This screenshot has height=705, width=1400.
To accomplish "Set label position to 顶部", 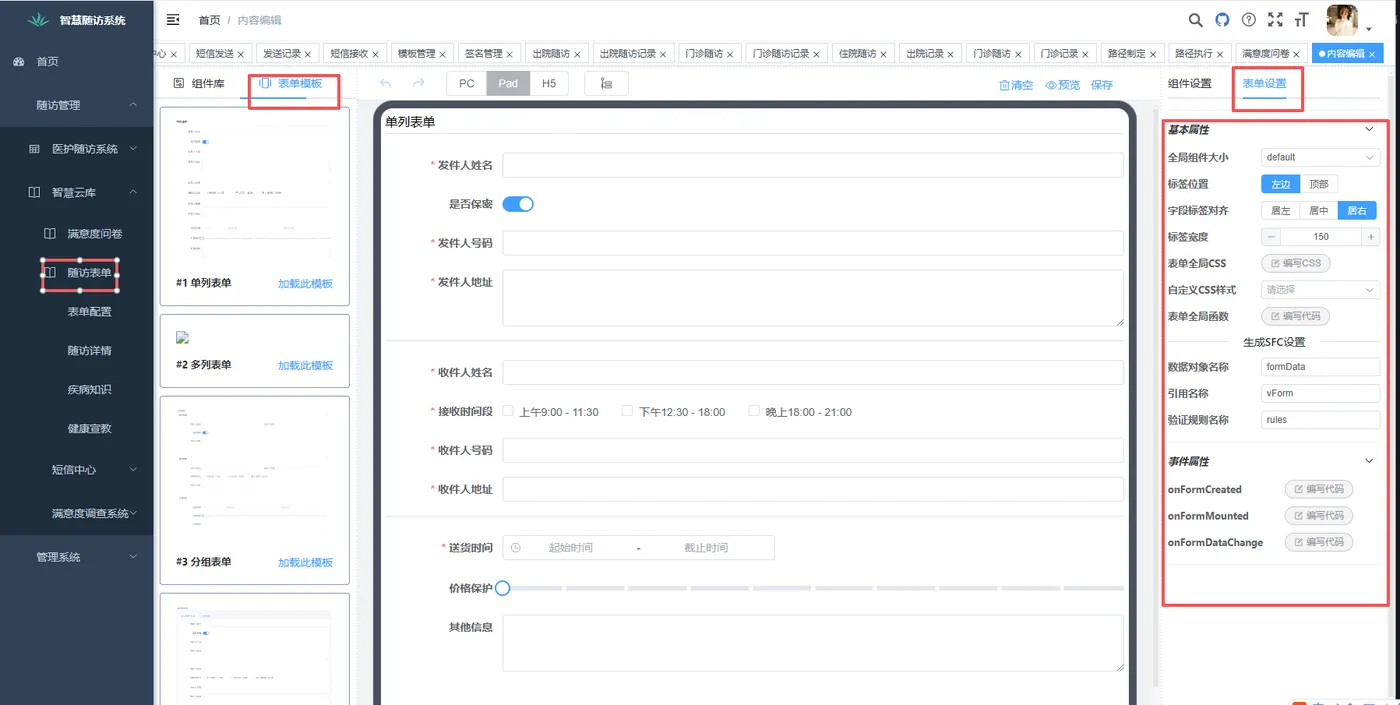I will 1319,184.
